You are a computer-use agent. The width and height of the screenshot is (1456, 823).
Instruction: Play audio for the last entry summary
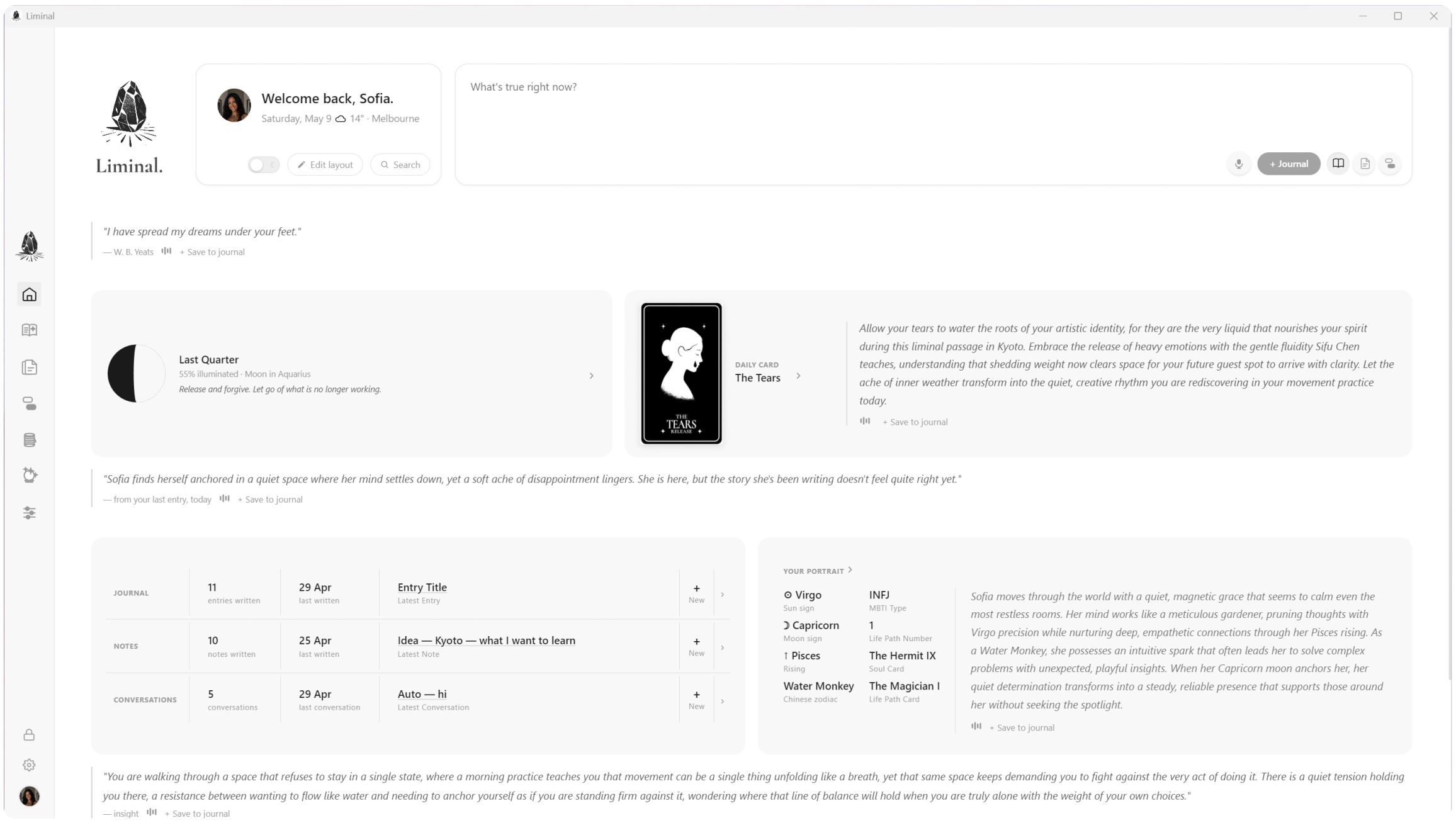[x=224, y=498]
